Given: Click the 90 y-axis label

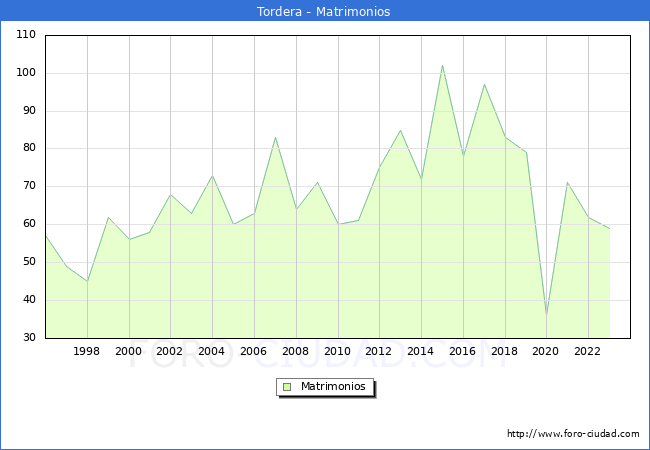Looking at the screenshot, I should [x=29, y=110].
